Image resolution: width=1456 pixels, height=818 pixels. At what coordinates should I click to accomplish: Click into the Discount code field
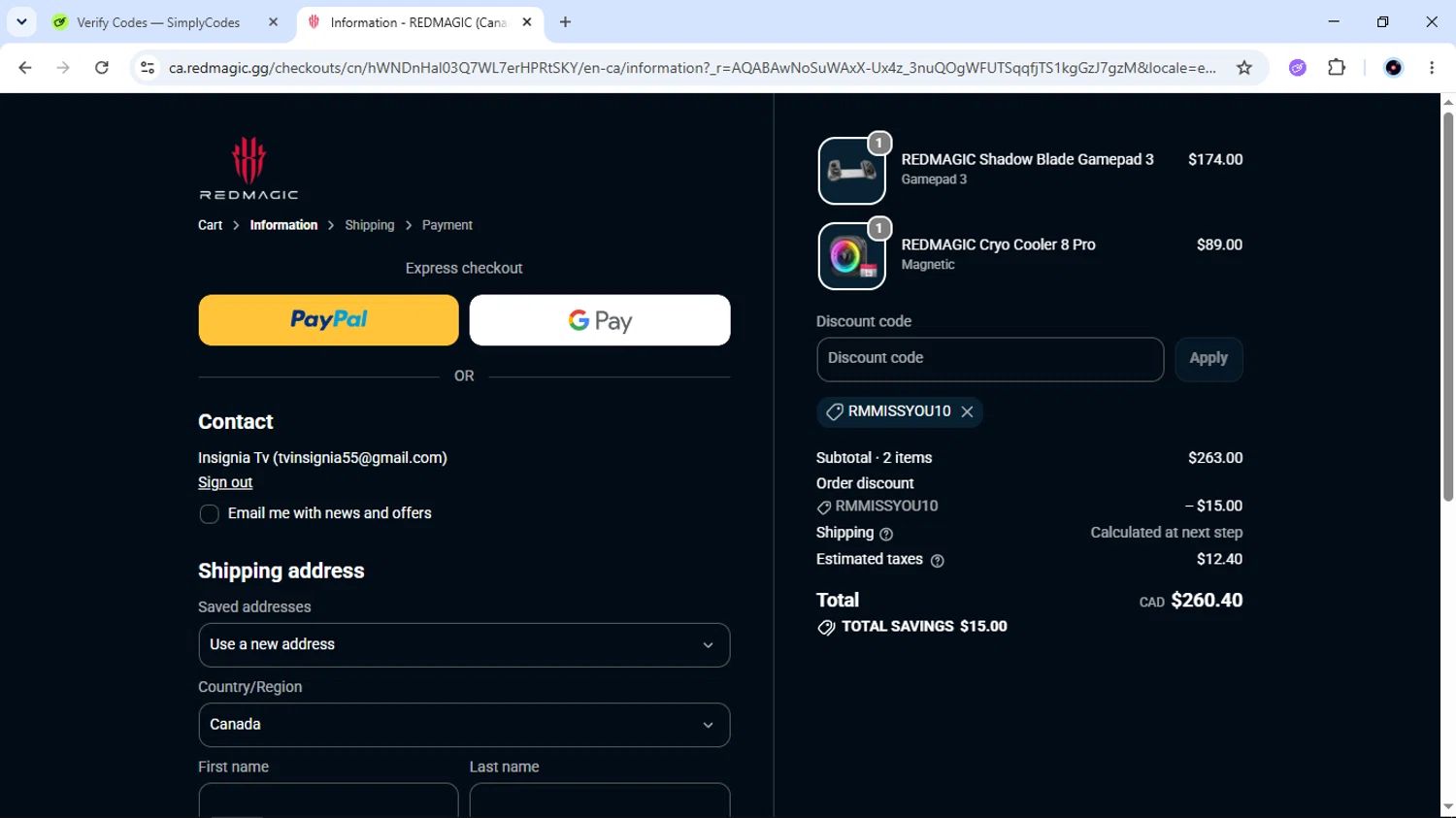[x=990, y=359]
